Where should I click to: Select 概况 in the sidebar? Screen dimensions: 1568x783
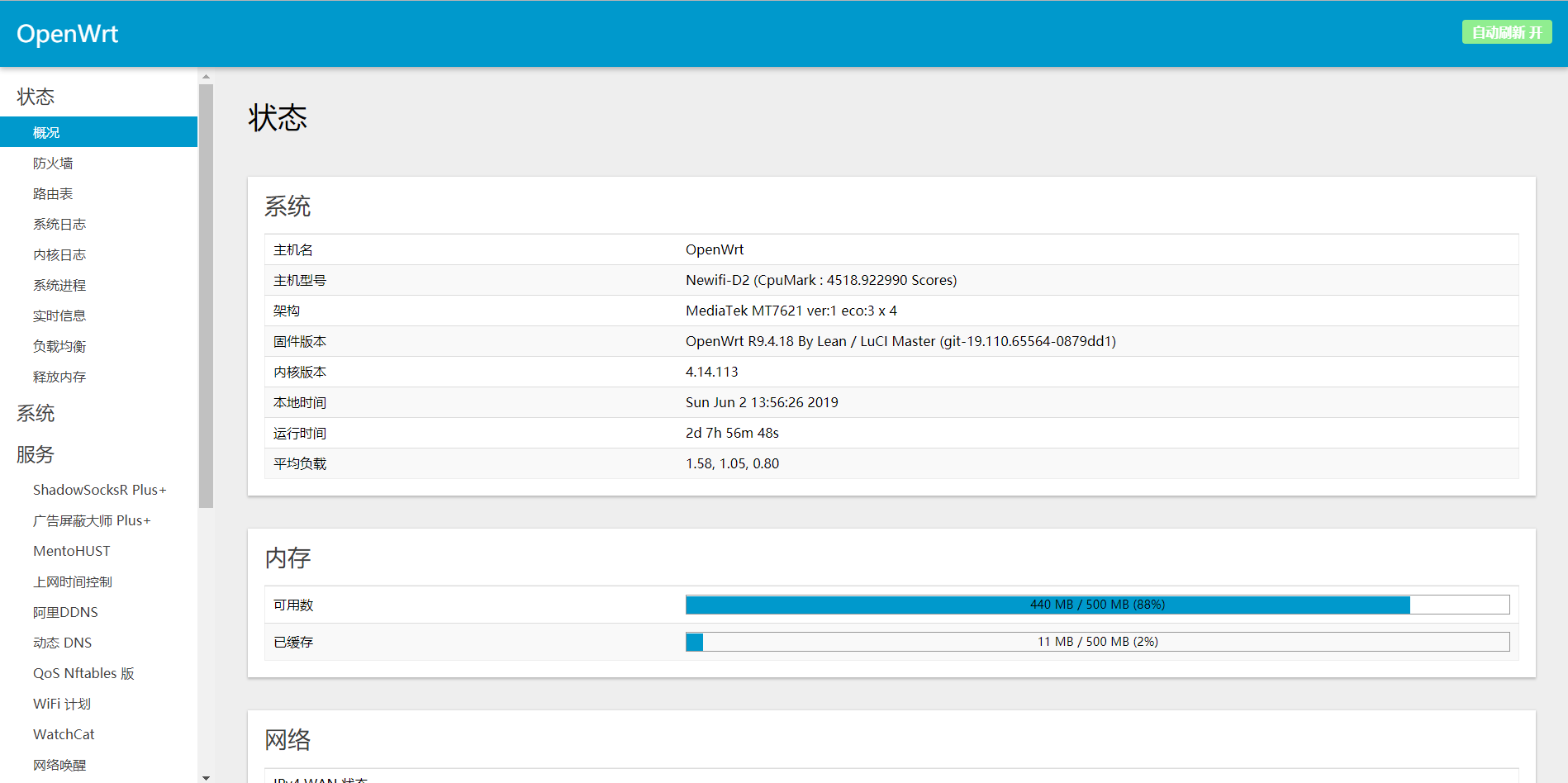click(46, 132)
